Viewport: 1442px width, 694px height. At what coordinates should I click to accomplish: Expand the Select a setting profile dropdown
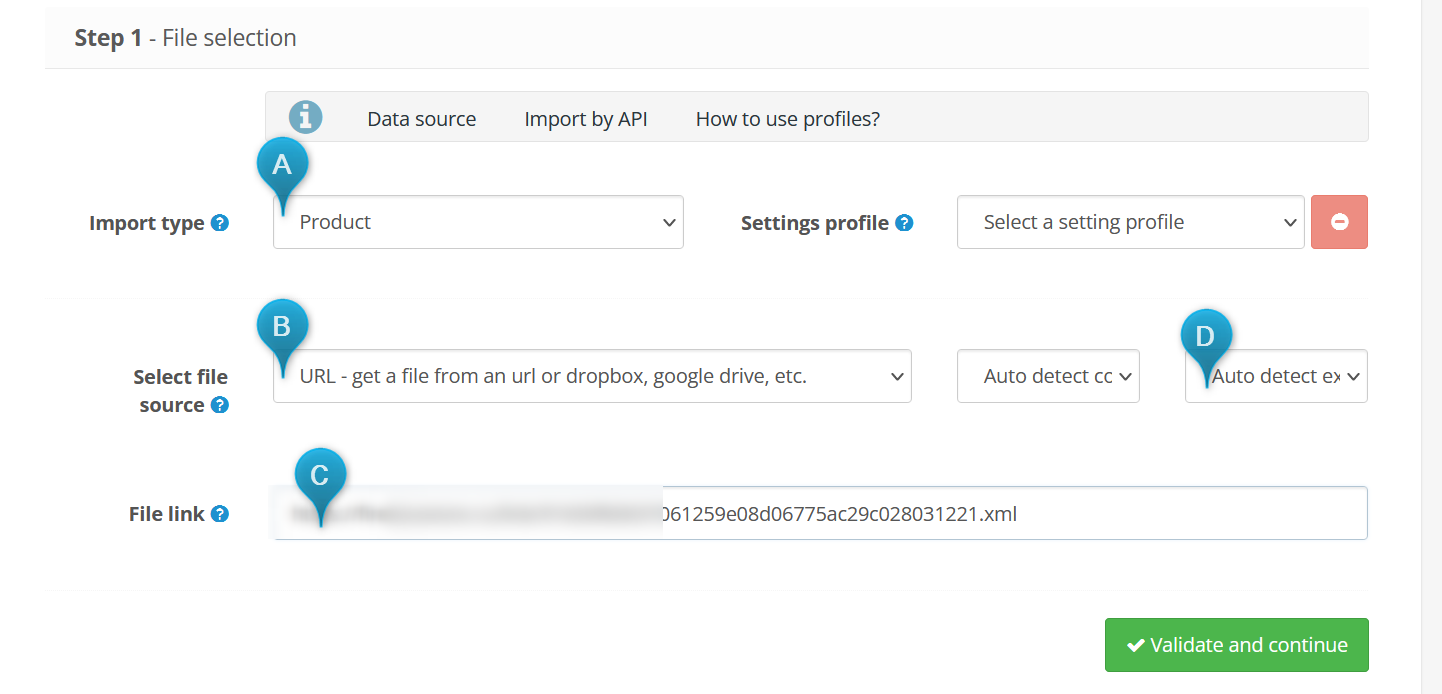tap(1130, 222)
